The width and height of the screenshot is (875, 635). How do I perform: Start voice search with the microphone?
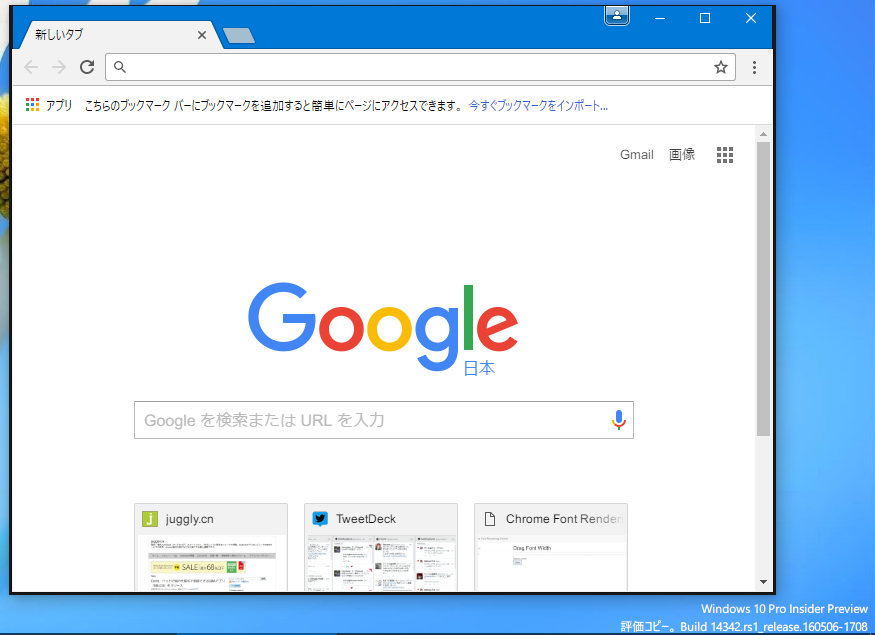pyautogui.click(x=618, y=420)
